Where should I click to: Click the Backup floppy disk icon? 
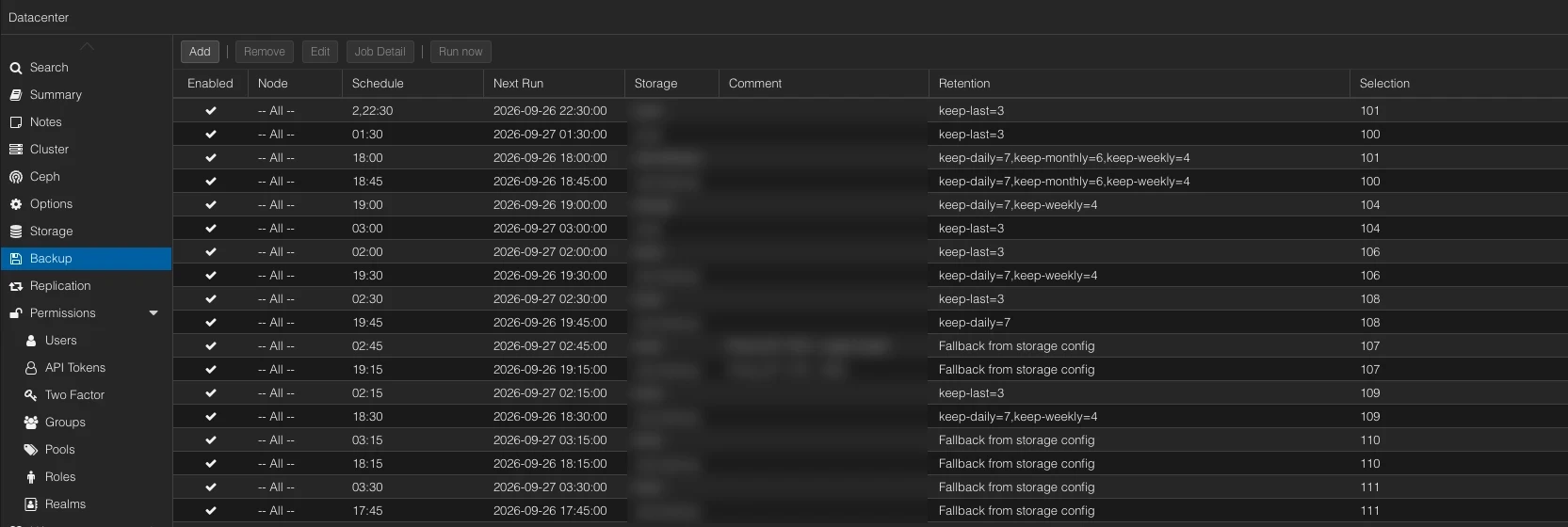tap(16, 259)
